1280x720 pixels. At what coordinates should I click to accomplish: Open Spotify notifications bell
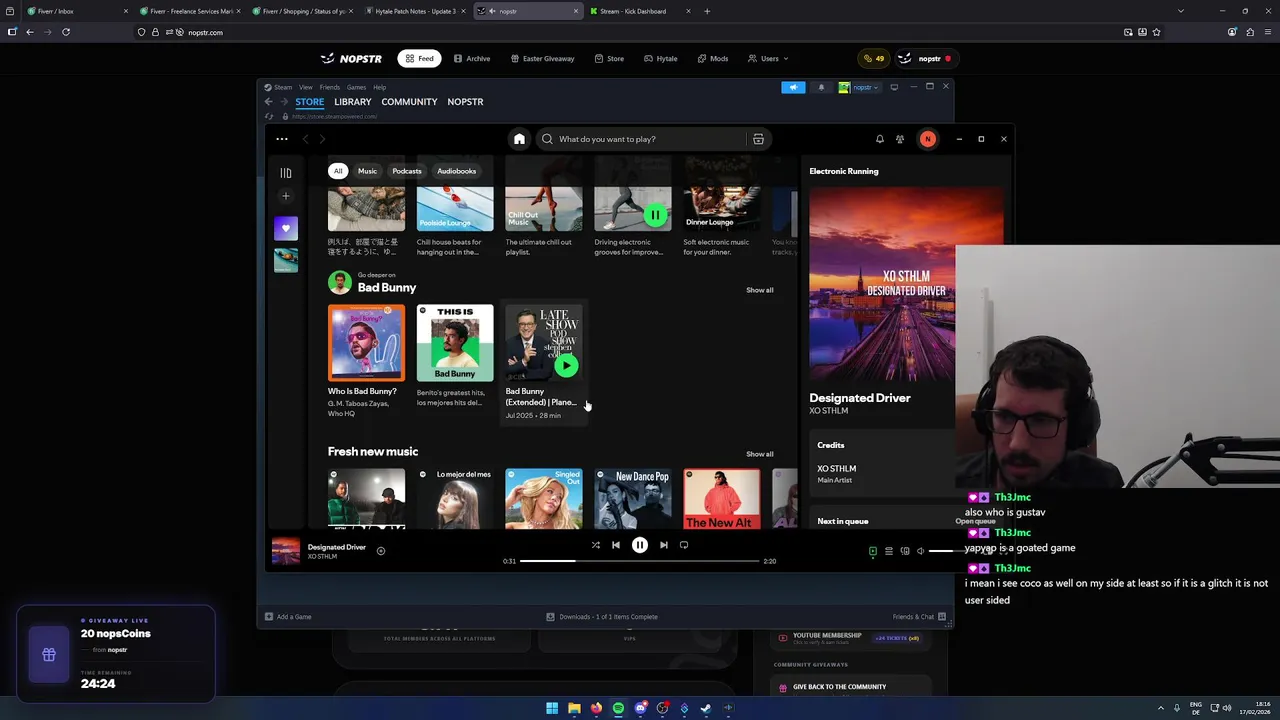coord(880,139)
